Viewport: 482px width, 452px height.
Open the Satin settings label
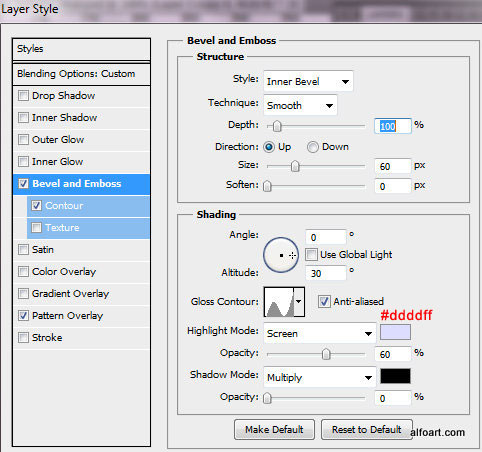point(43,250)
